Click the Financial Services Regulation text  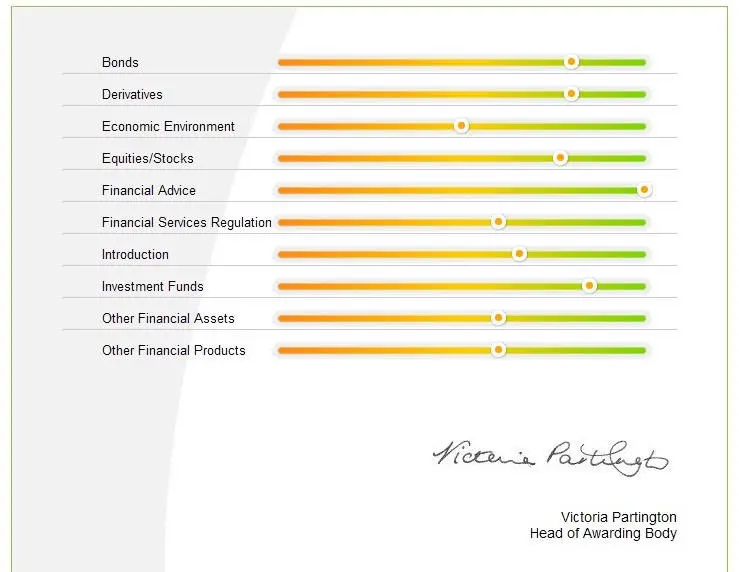click(187, 222)
